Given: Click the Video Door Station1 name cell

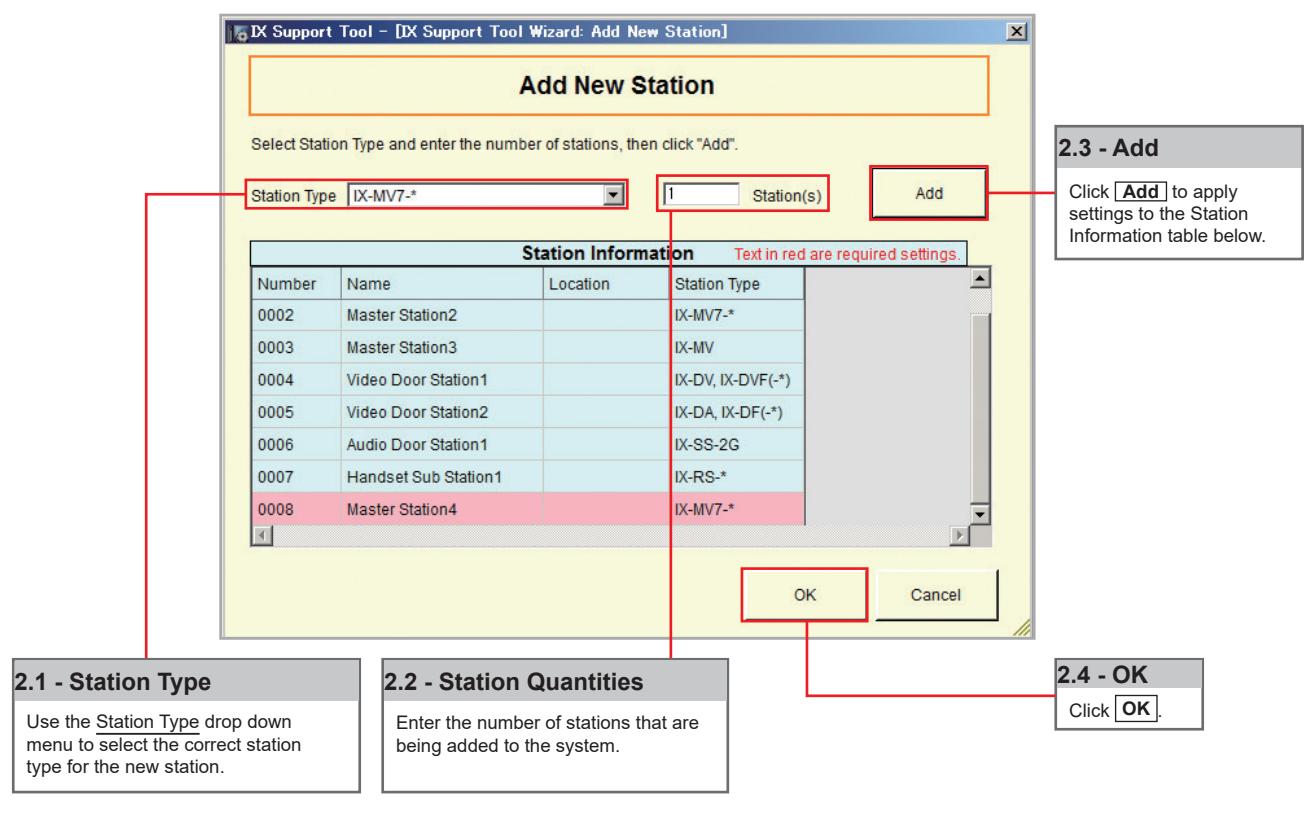Looking at the screenshot, I should [441, 380].
